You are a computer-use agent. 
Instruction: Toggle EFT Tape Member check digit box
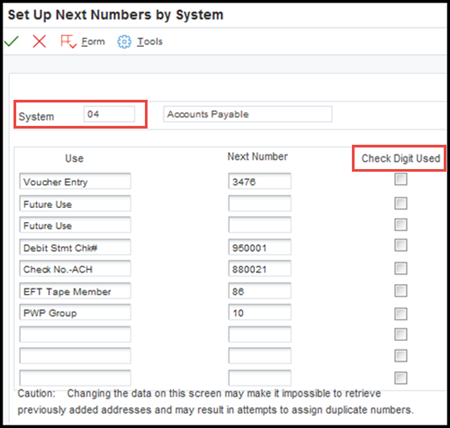401,291
